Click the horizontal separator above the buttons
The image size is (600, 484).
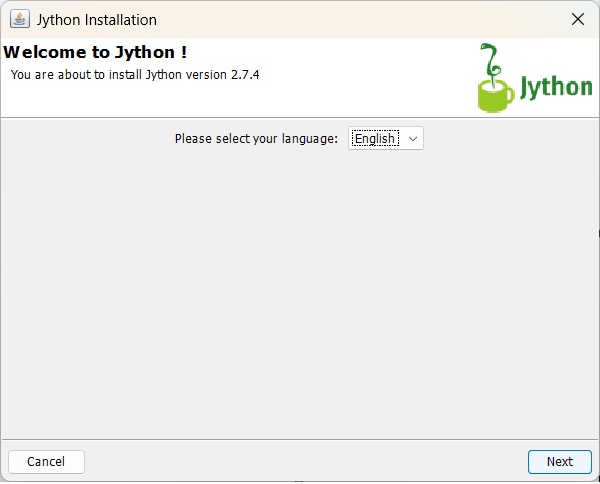(300, 439)
